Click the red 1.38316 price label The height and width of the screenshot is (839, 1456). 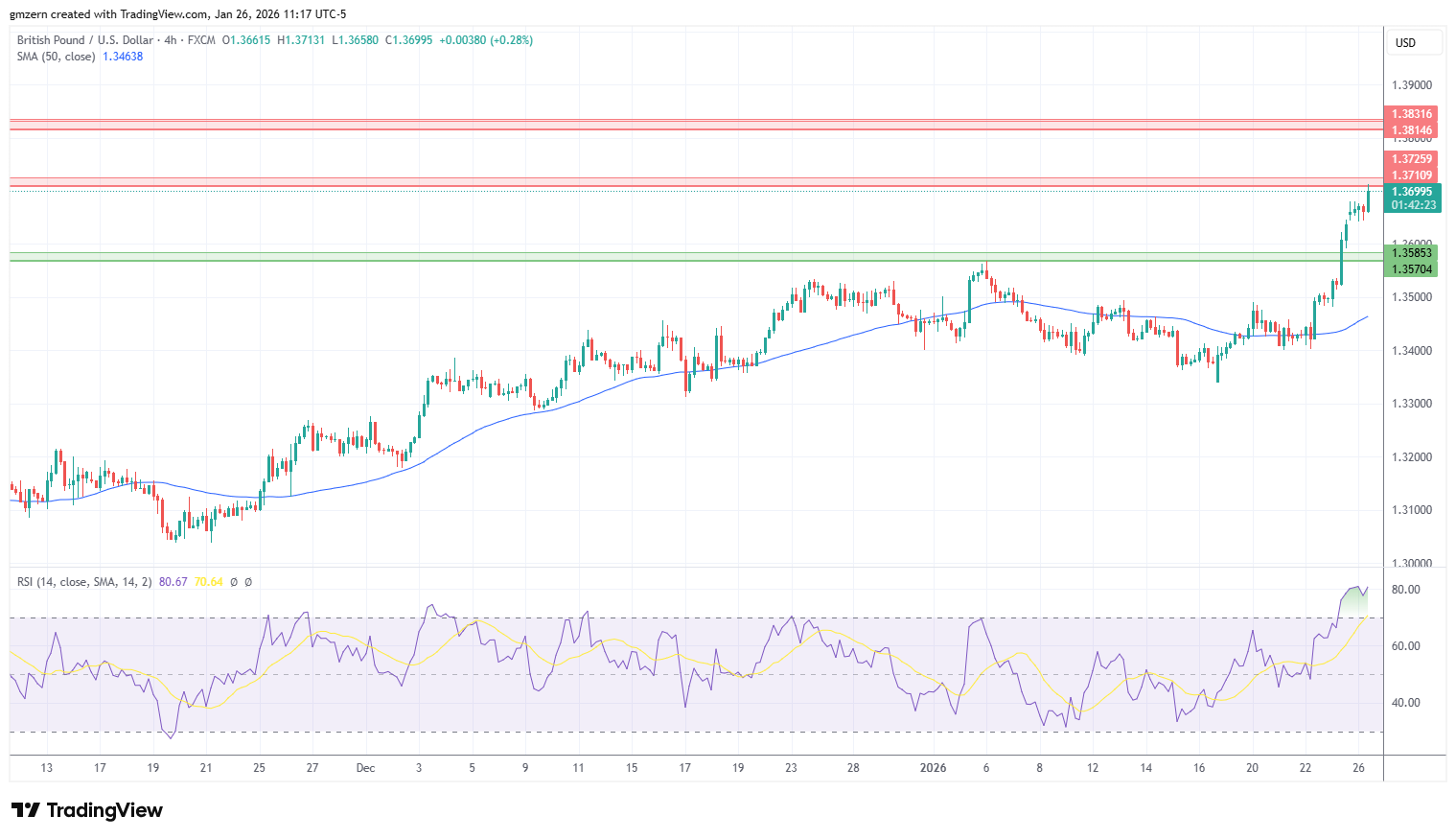pos(1412,114)
